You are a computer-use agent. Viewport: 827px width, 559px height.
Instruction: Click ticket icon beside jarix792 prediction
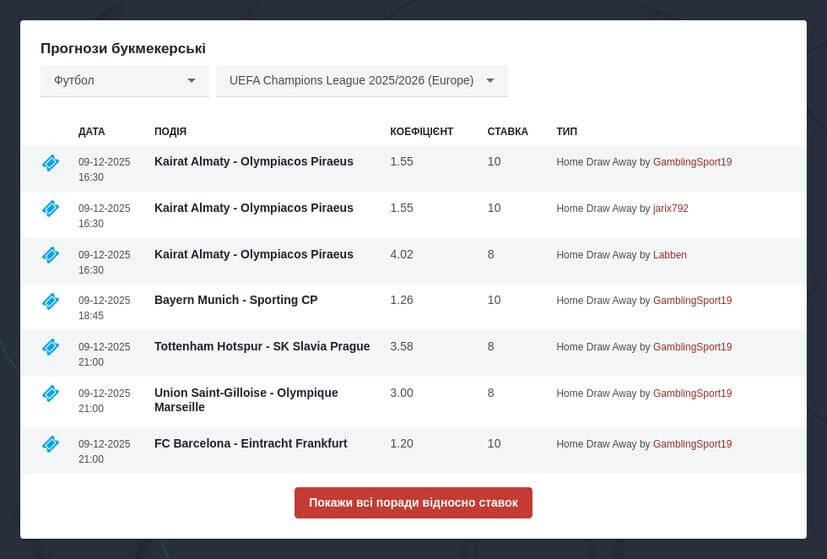(x=50, y=209)
